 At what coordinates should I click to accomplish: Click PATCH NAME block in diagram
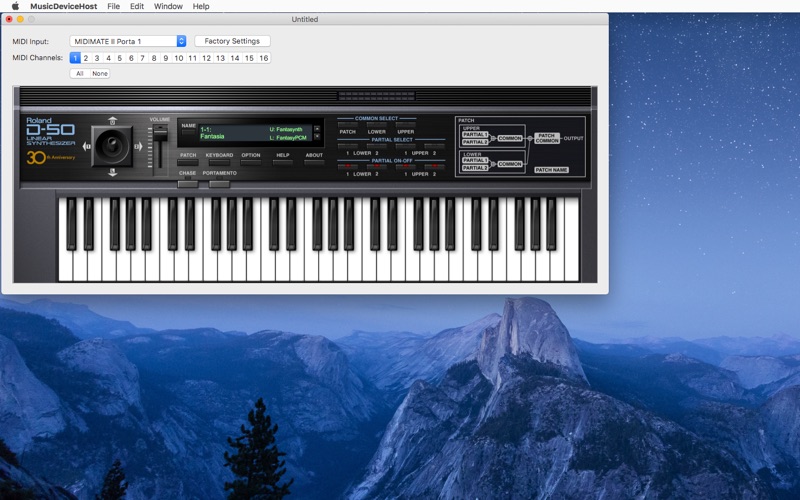552,170
